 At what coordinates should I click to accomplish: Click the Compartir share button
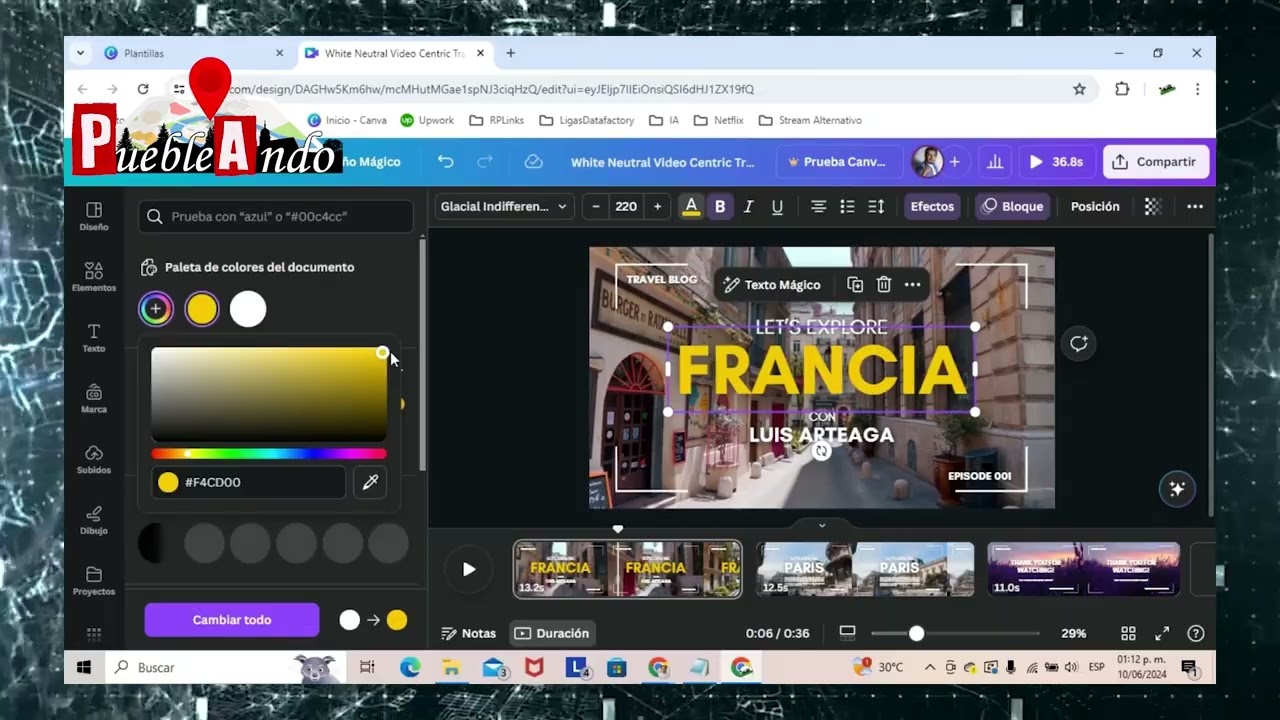click(x=1156, y=162)
